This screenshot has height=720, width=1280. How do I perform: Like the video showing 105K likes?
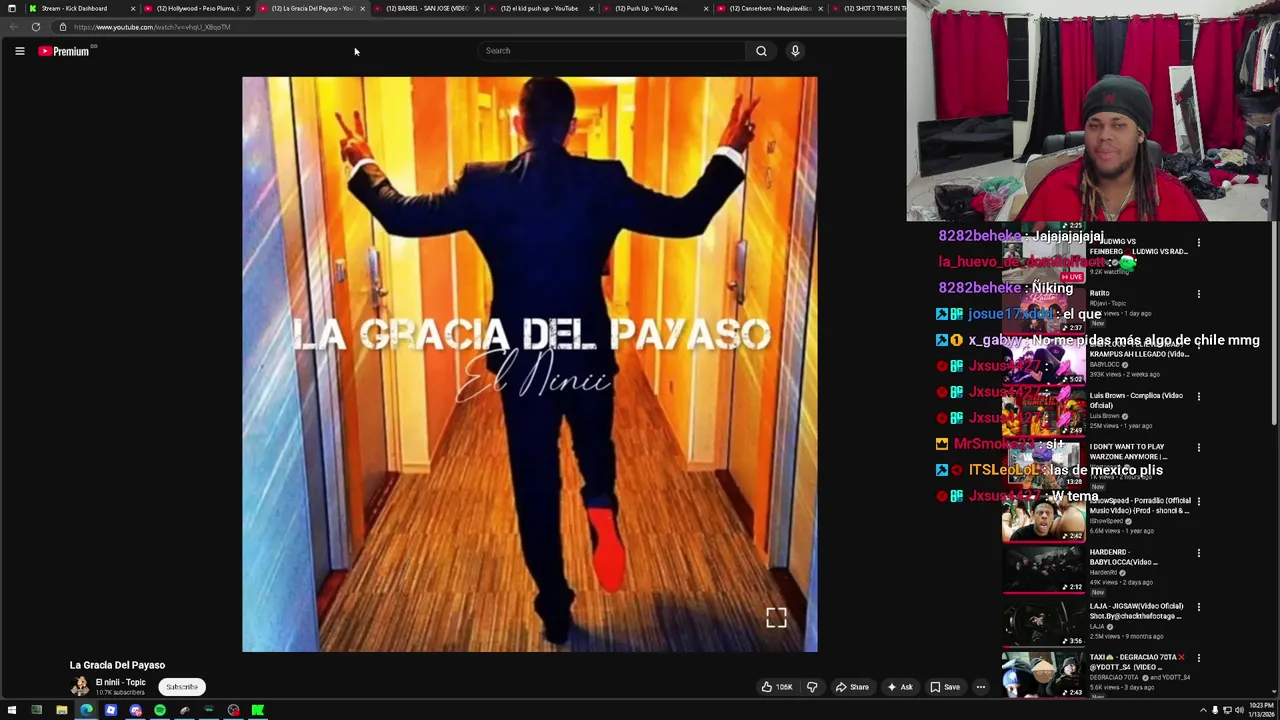click(x=777, y=687)
